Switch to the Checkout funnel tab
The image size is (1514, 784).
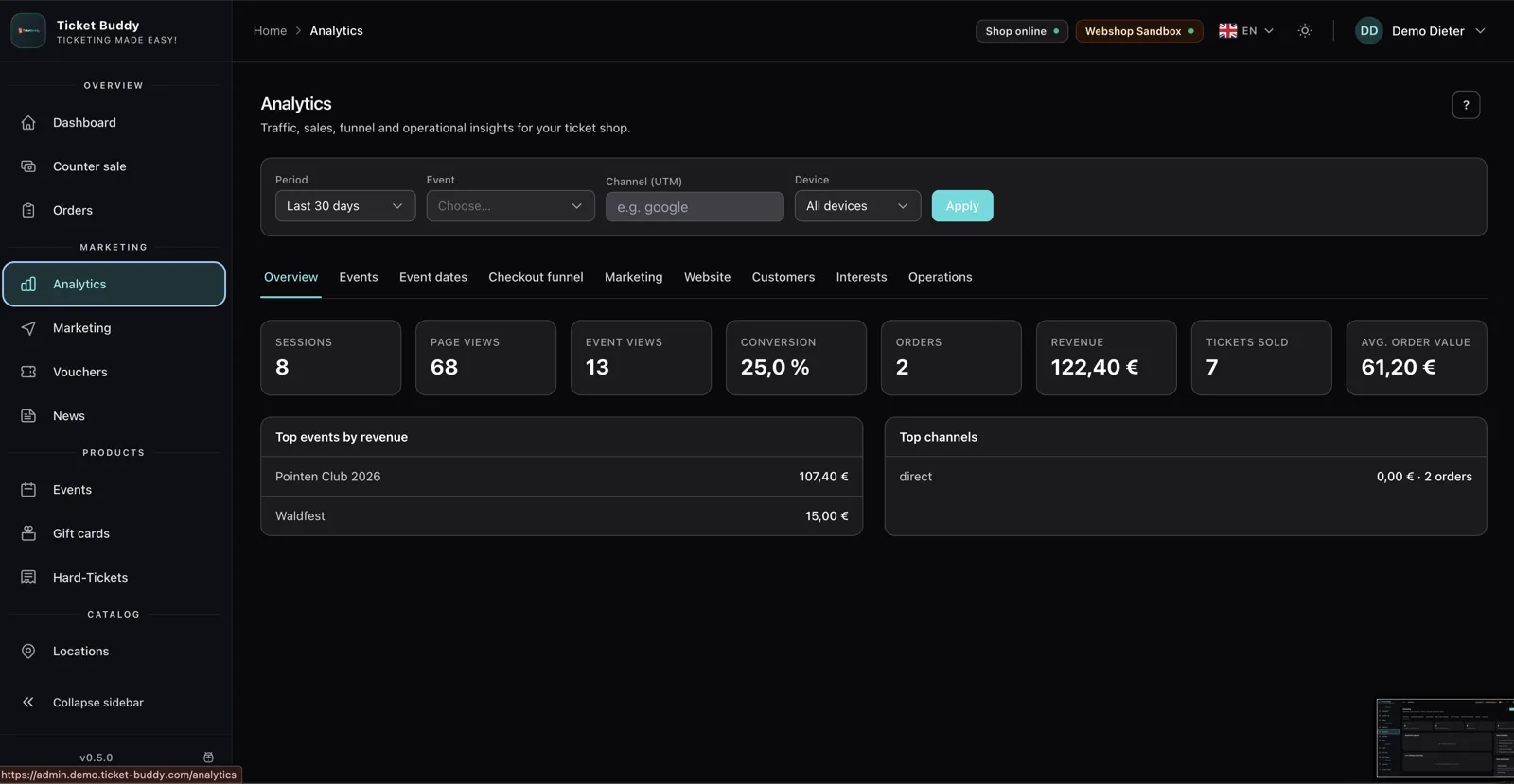point(536,277)
